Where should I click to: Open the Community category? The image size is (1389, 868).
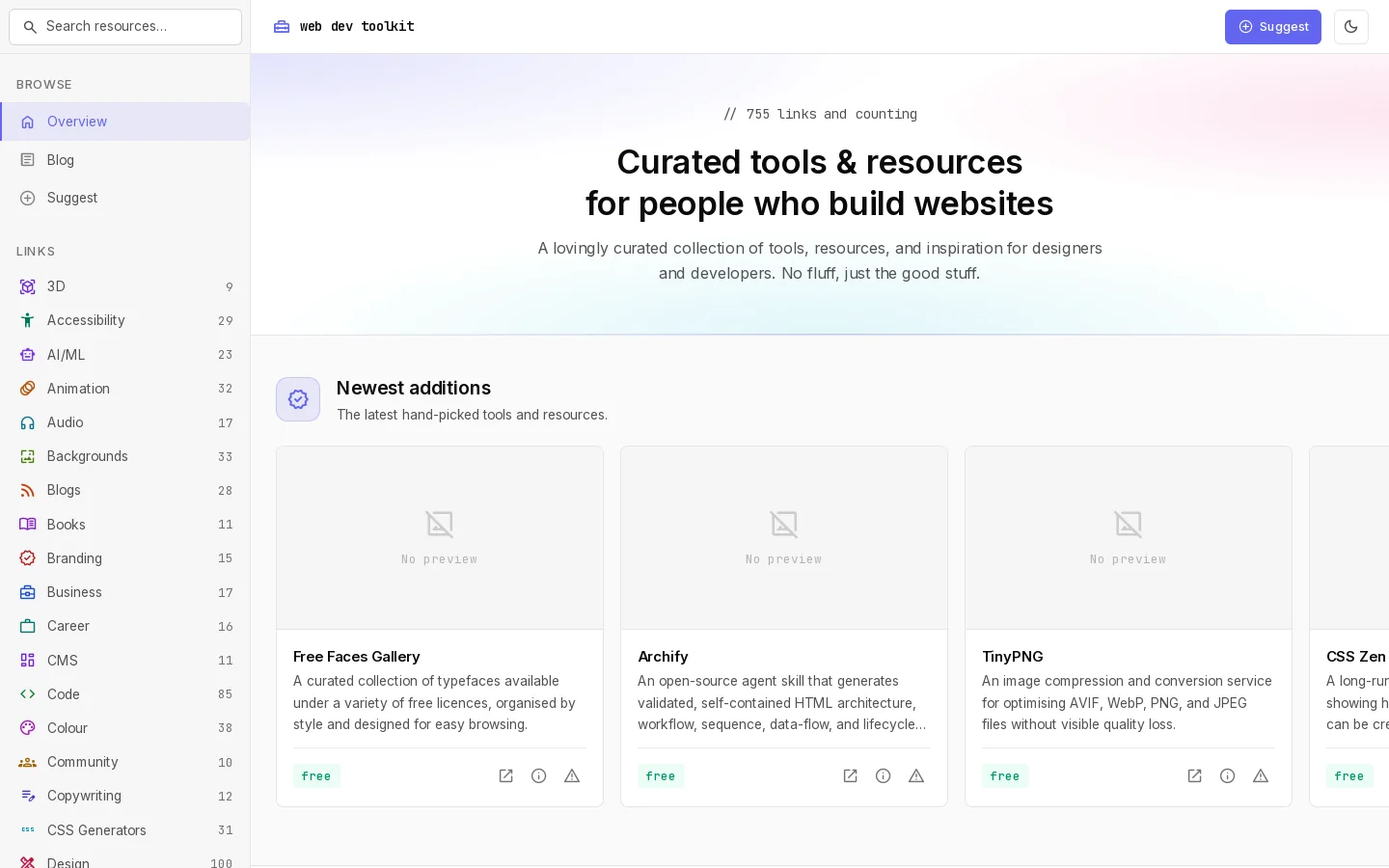pos(125,762)
